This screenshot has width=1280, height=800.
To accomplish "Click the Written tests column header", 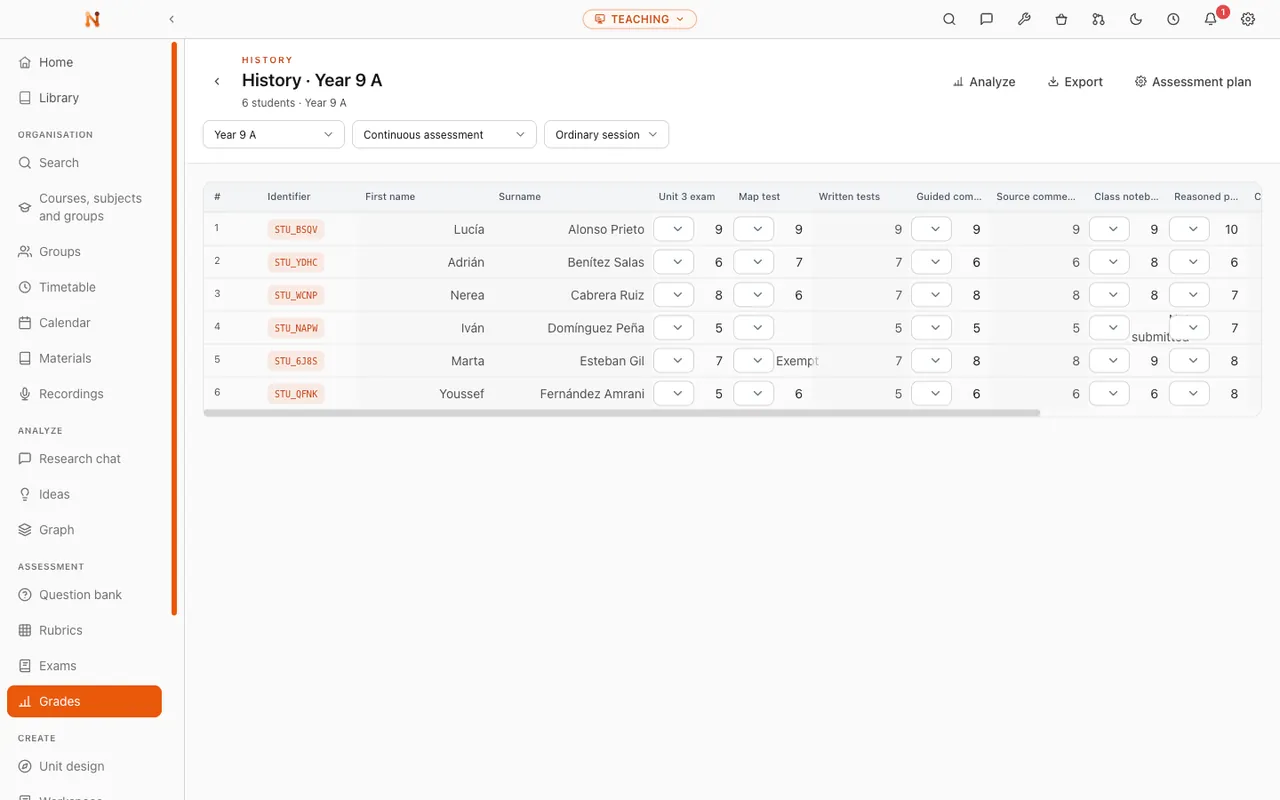I will (849, 197).
